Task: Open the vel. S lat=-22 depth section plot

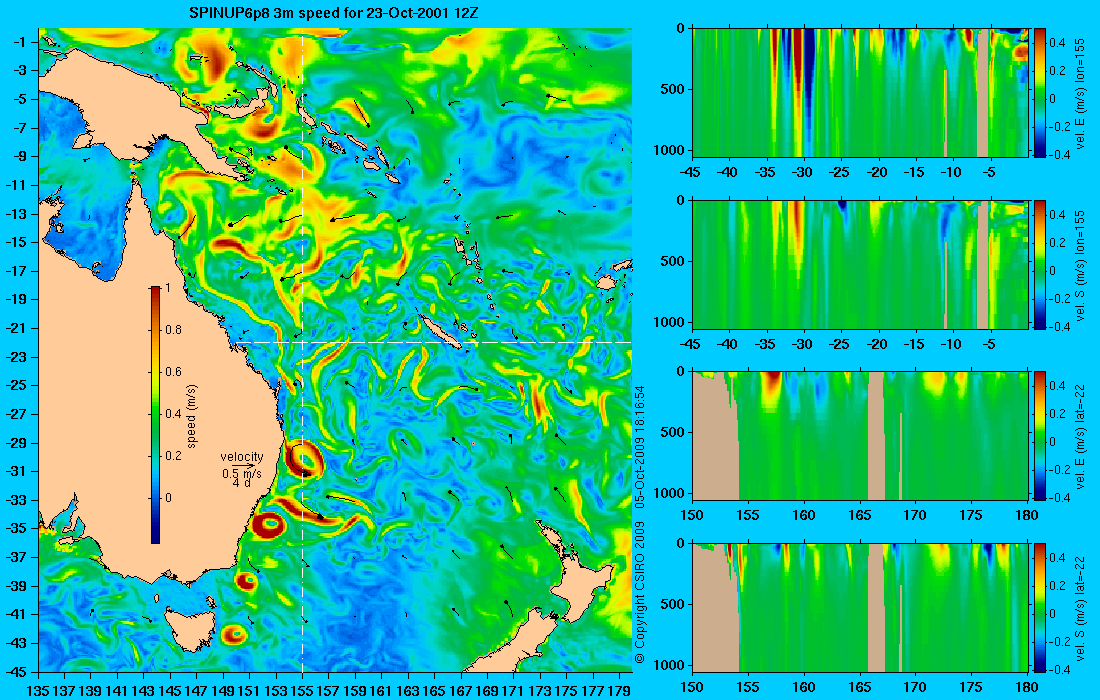Action: pos(860,607)
